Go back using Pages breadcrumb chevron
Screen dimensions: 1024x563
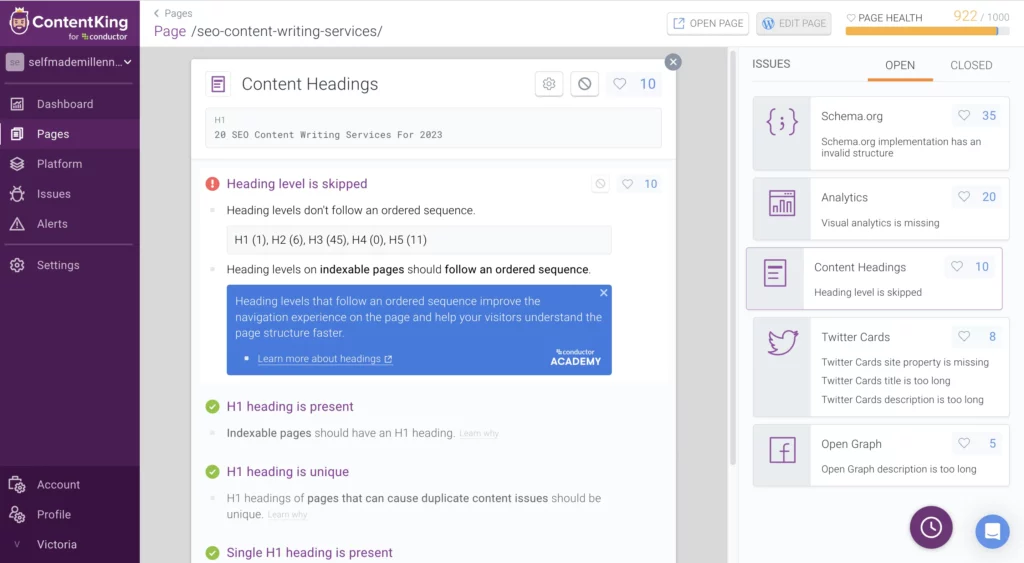click(x=157, y=13)
